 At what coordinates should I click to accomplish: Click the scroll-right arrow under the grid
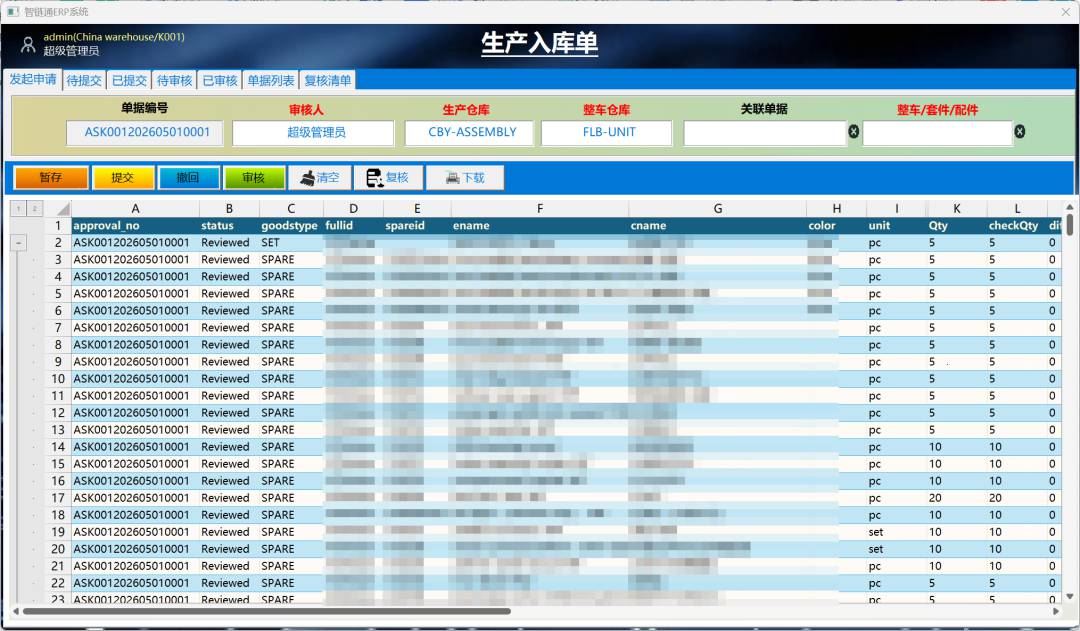click(x=1057, y=611)
